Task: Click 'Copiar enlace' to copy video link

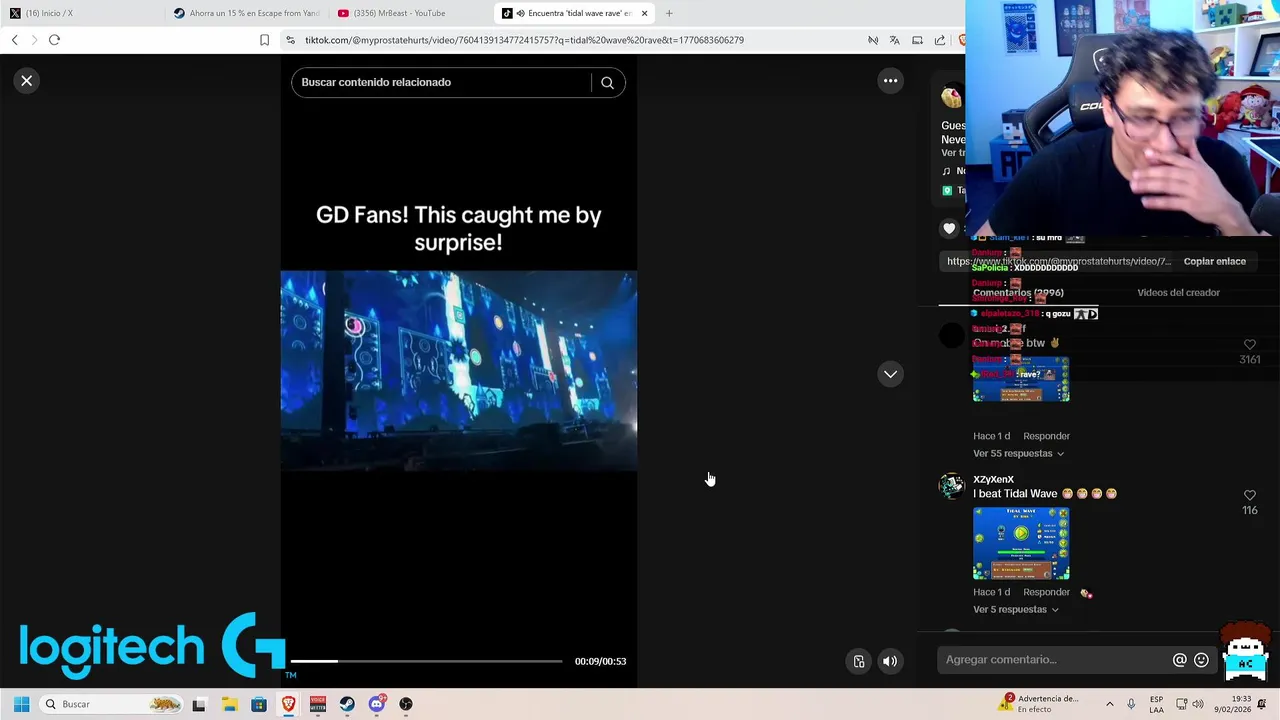Action: coord(1214,262)
